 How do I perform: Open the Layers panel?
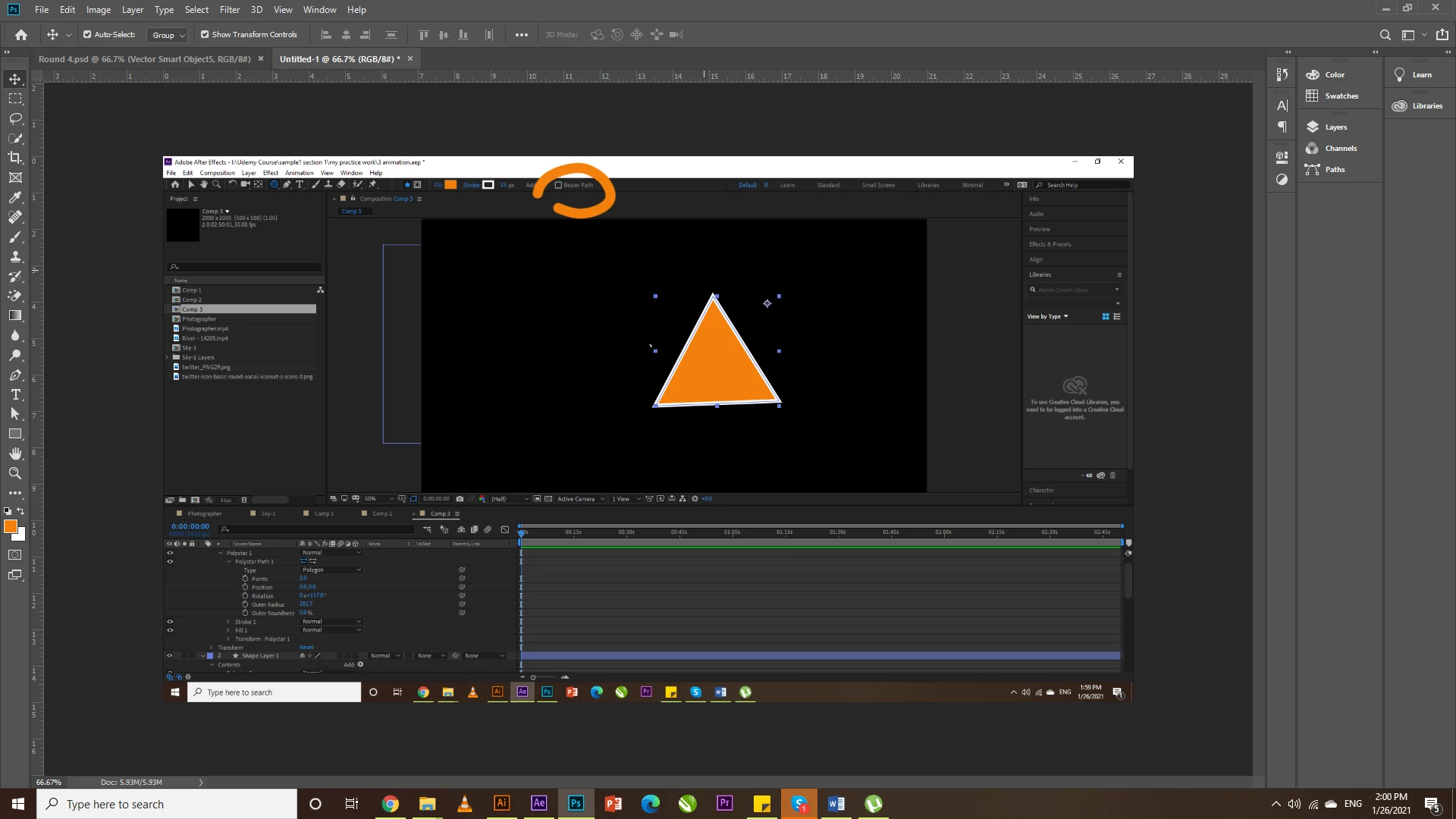click(1335, 127)
